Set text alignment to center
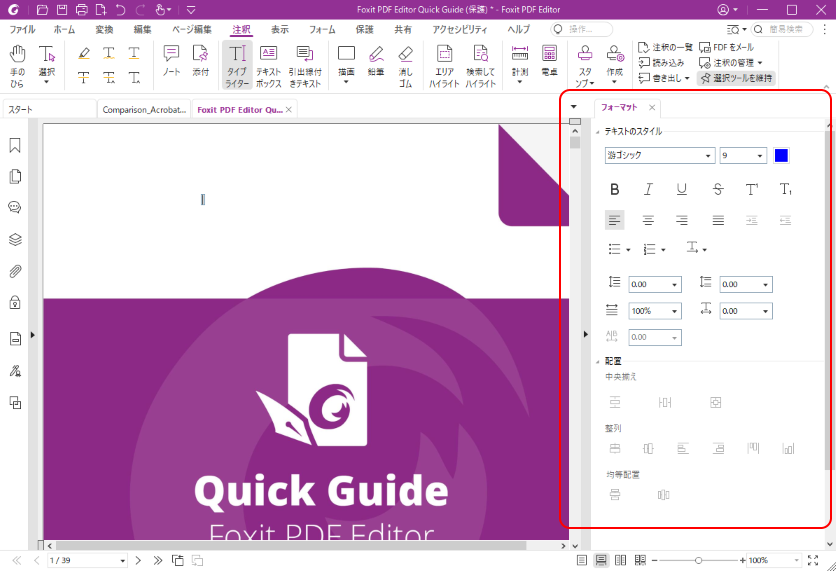The width and height of the screenshot is (836, 571). [x=648, y=220]
